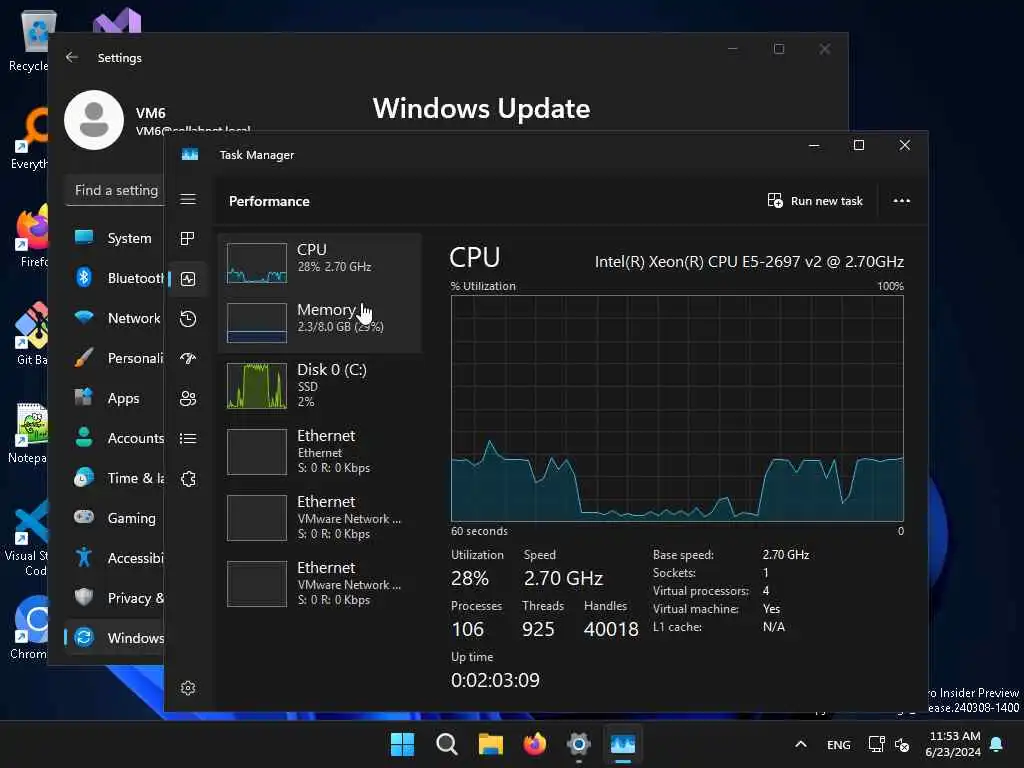Open network status tray icon
Screen dimensions: 1024x768
click(876, 744)
